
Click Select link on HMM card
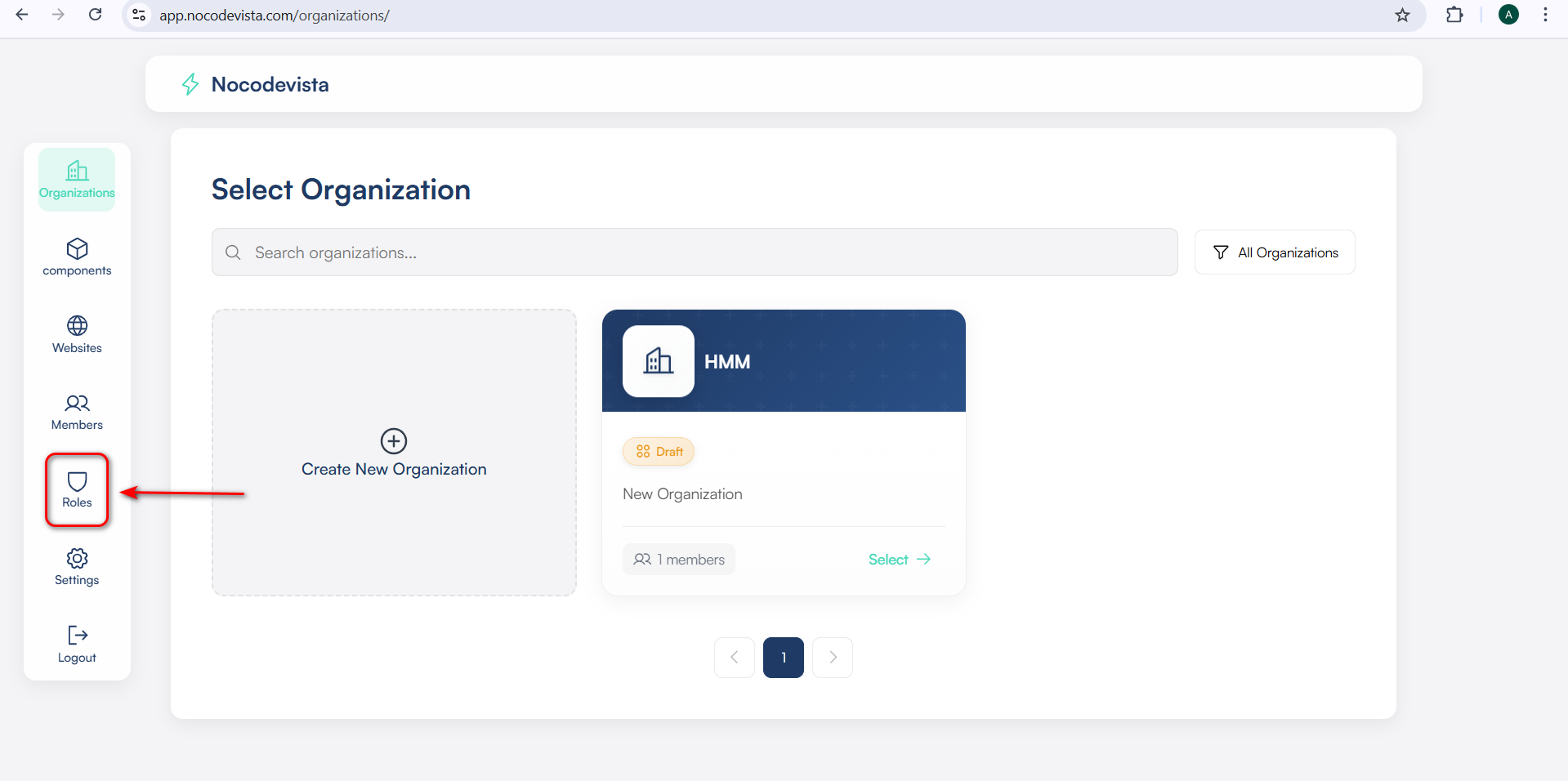(x=899, y=560)
